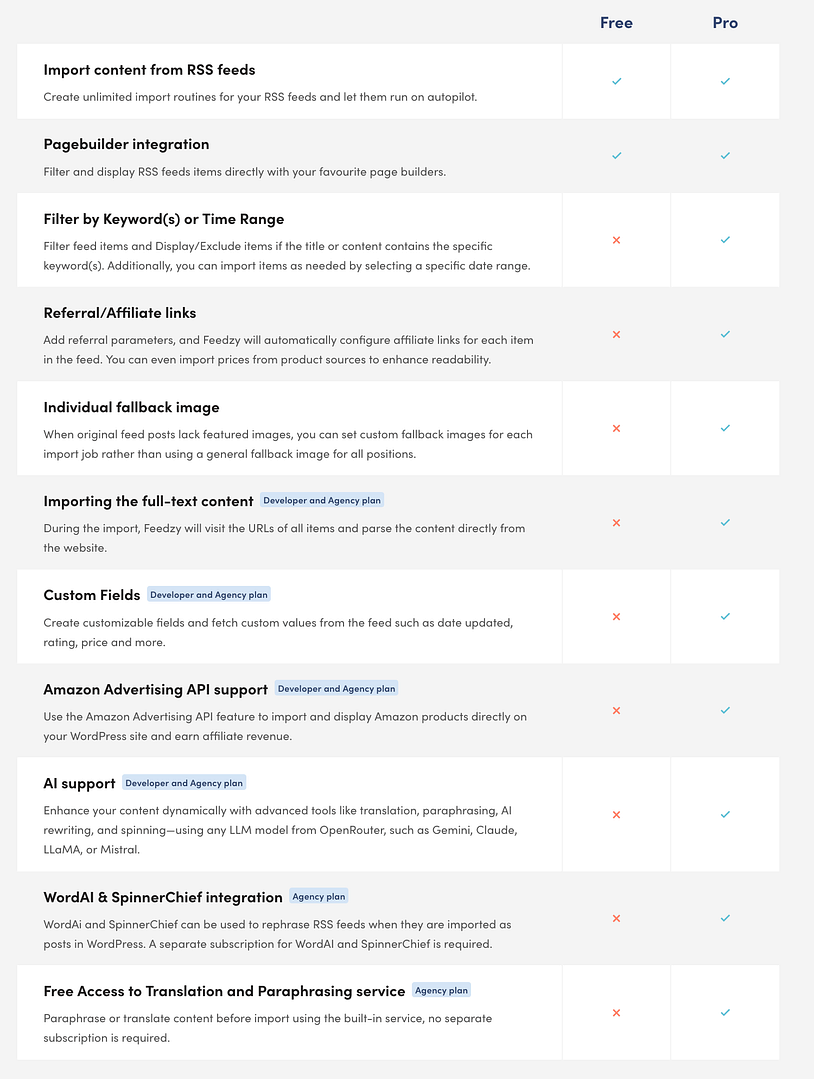Click the Pro checkmark for Free Access to Translation

[x=725, y=1012]
